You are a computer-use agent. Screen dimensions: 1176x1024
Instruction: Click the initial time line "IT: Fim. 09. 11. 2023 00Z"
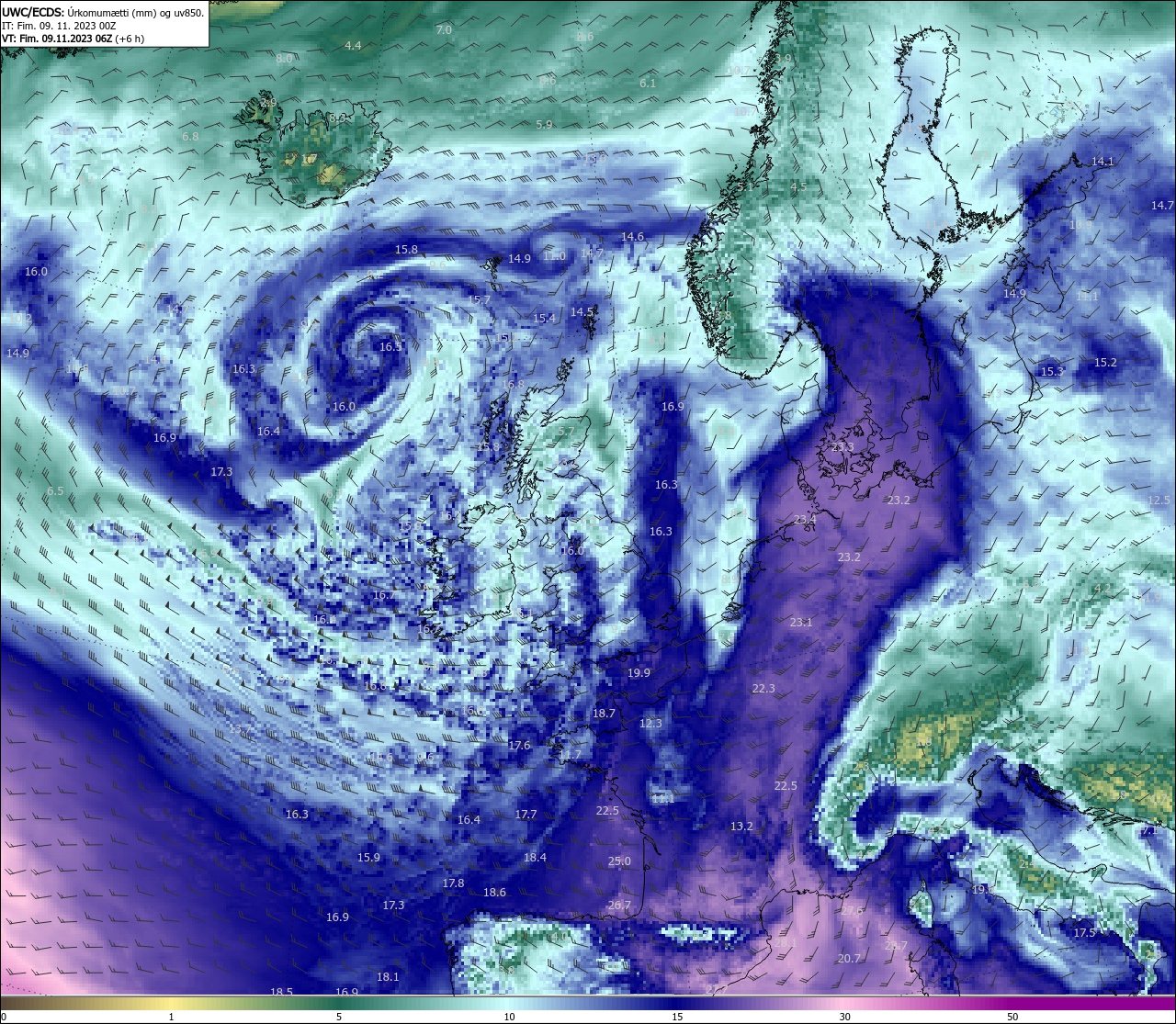point(59,26)
